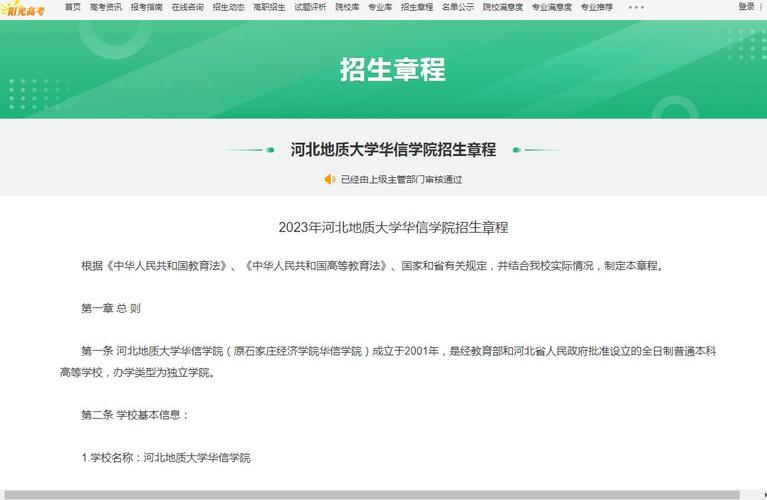Go to 专业满意度 in the nav bar

(x=551, y=7)
